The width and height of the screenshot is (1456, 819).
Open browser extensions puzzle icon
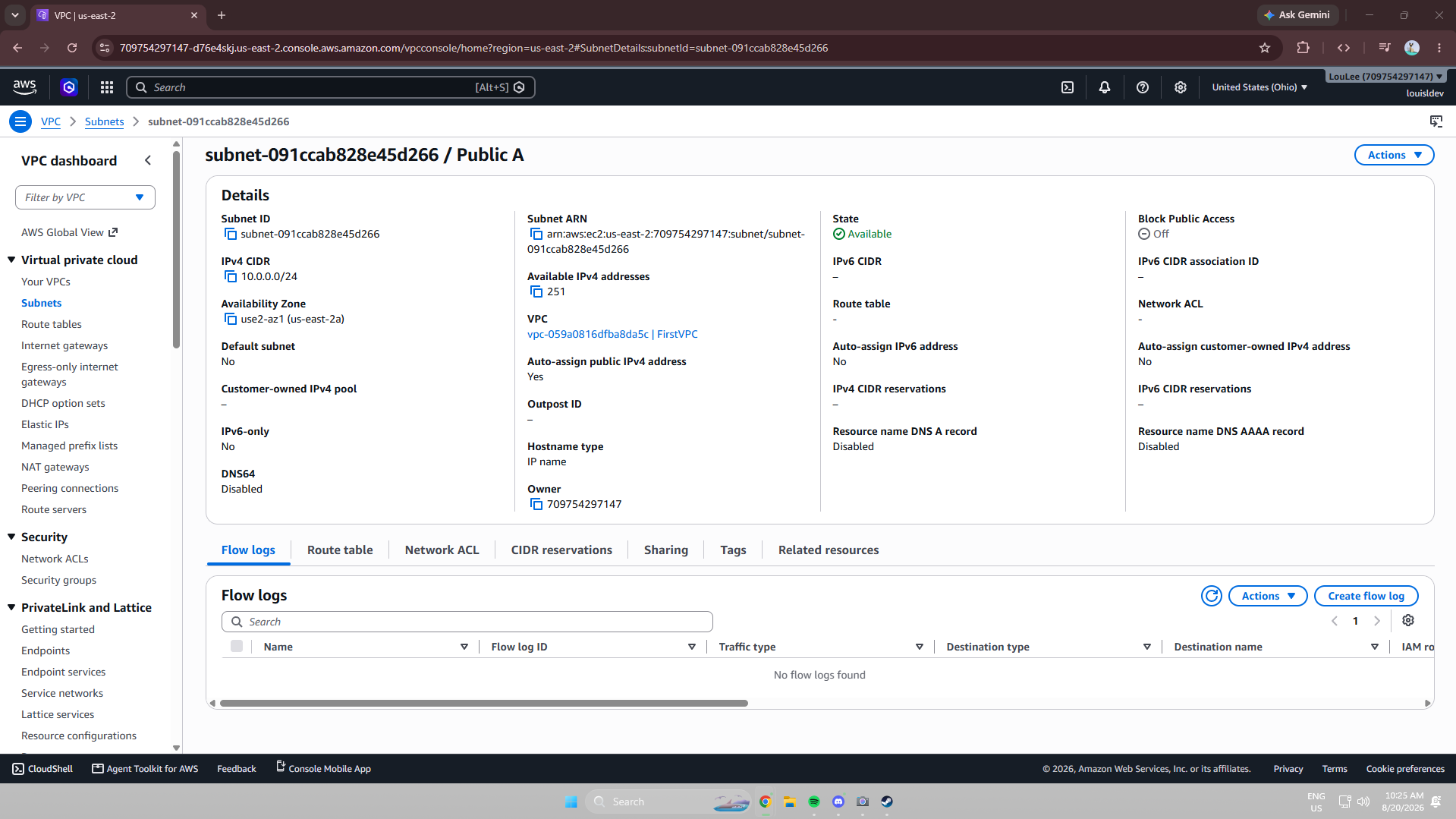pyautogui.click(x=1303, y=48)
